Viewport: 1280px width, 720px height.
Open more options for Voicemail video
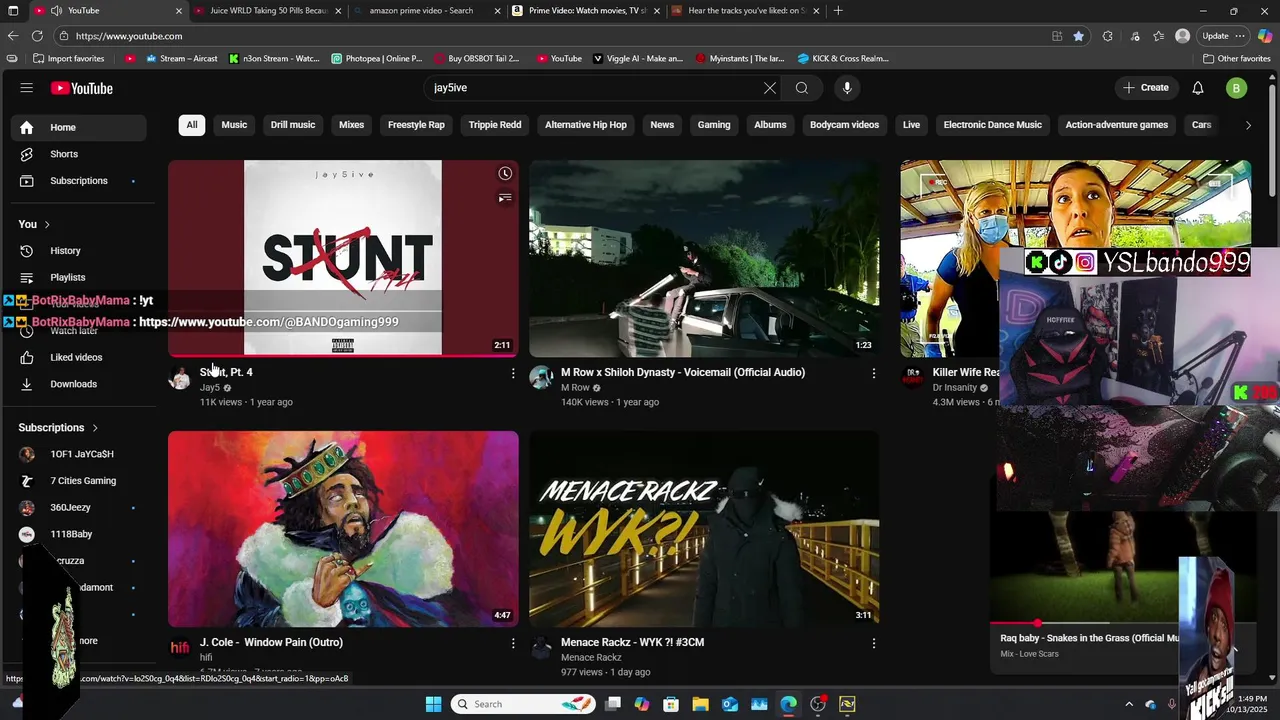pos(874,373)
